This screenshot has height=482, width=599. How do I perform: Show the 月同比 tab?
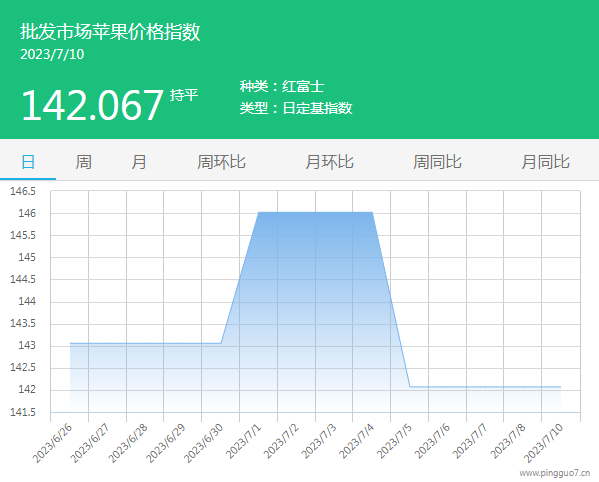[546, 162]
